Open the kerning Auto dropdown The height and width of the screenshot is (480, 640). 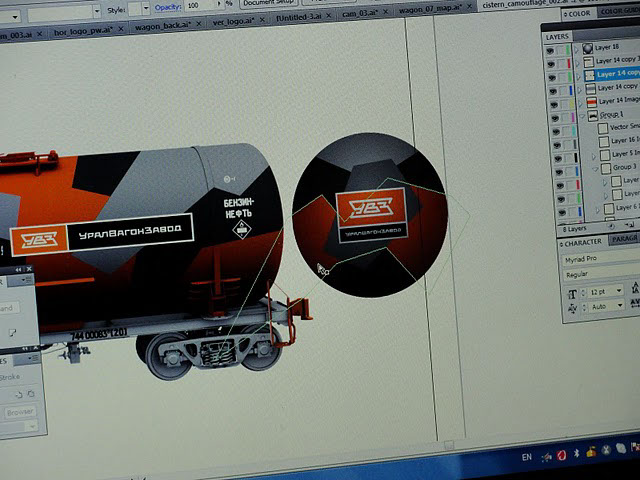[620, 305]
